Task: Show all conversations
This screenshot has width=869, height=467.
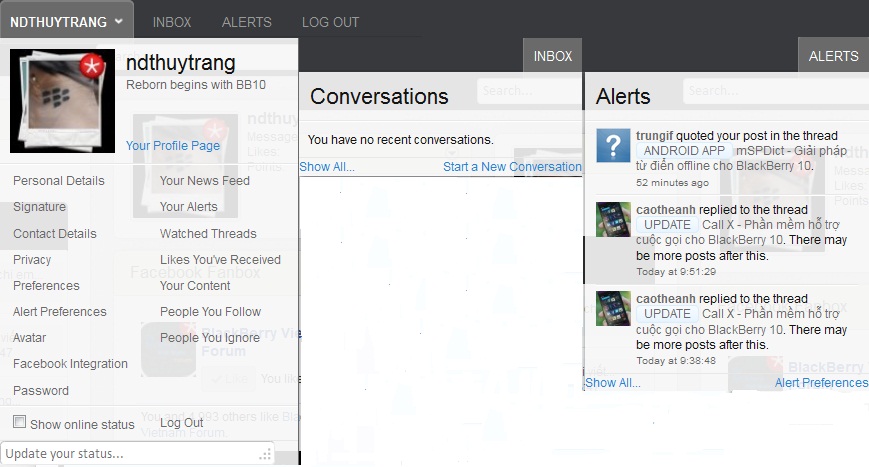Action: click(x=327, y=167)
